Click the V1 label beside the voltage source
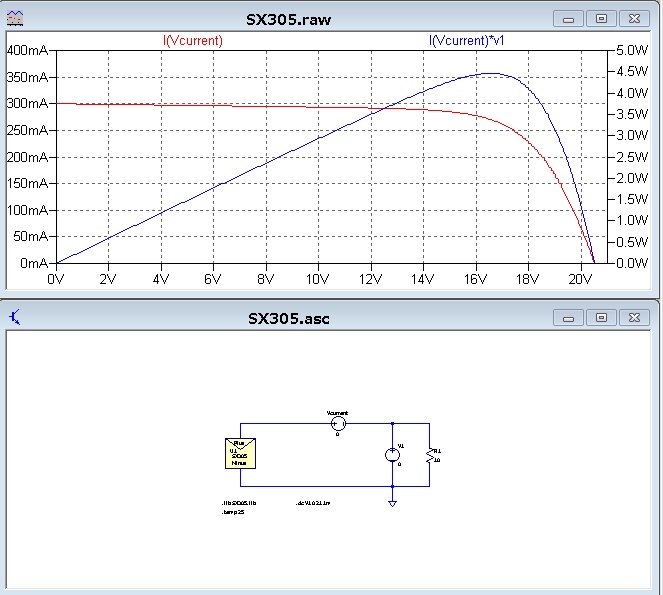The image size is (663, 595). [401, 446]
